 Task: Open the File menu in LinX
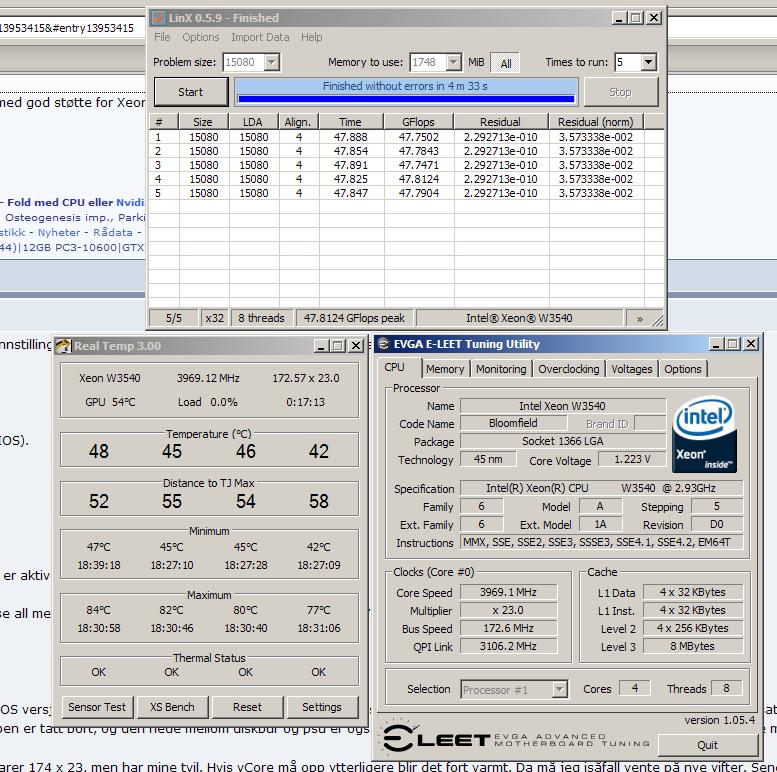[162, 37]
